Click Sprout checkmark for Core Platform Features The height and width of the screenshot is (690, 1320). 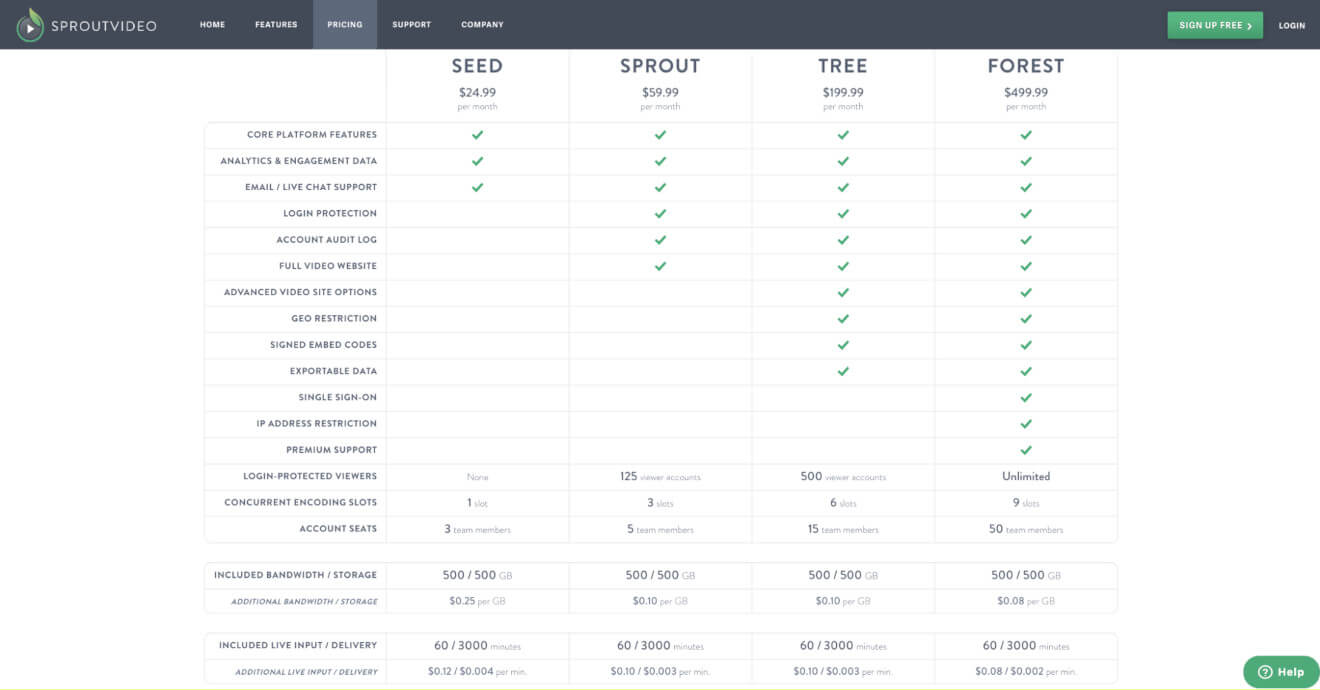[660, 135]
